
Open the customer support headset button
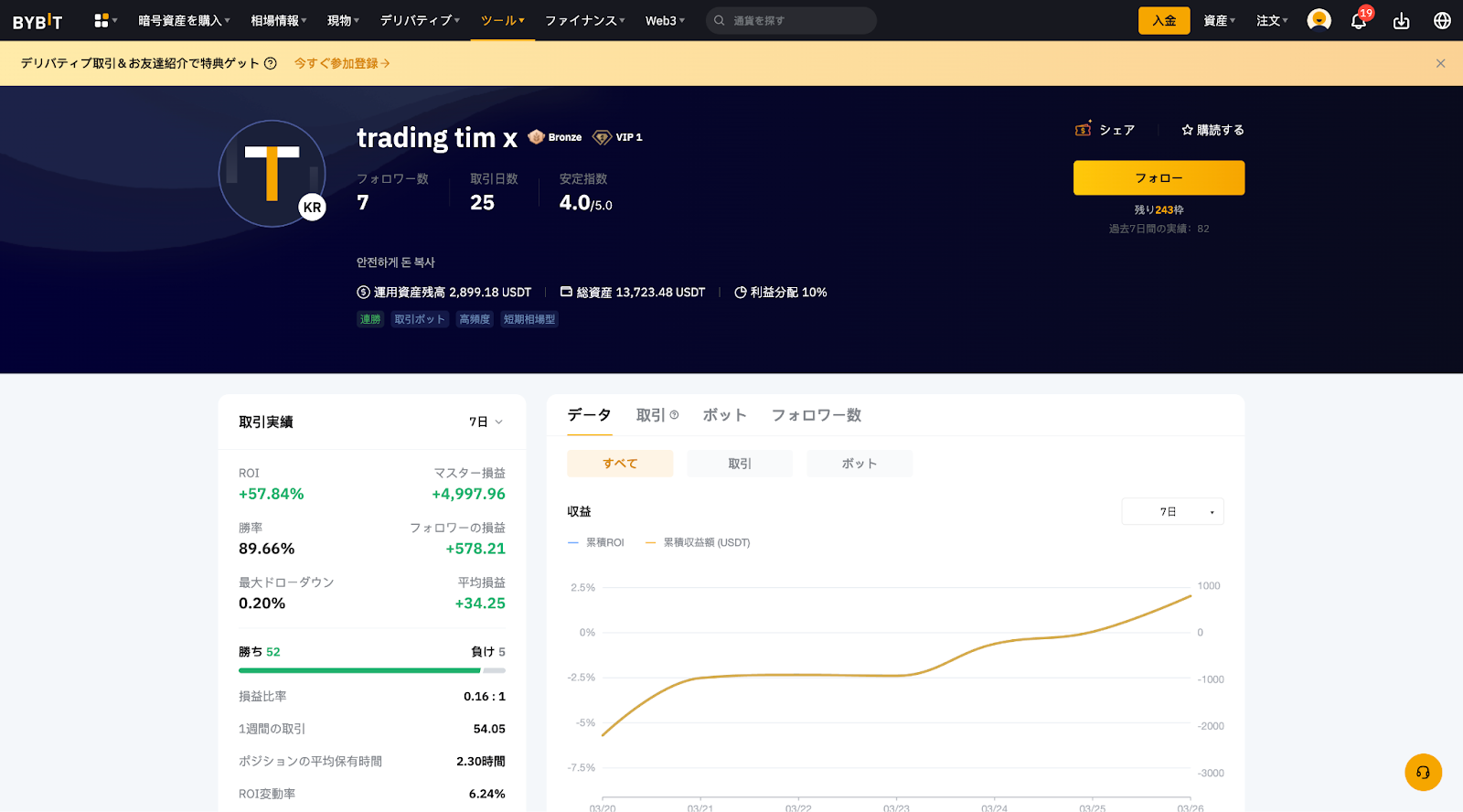pyautogui.click(x=1423, y=772)
